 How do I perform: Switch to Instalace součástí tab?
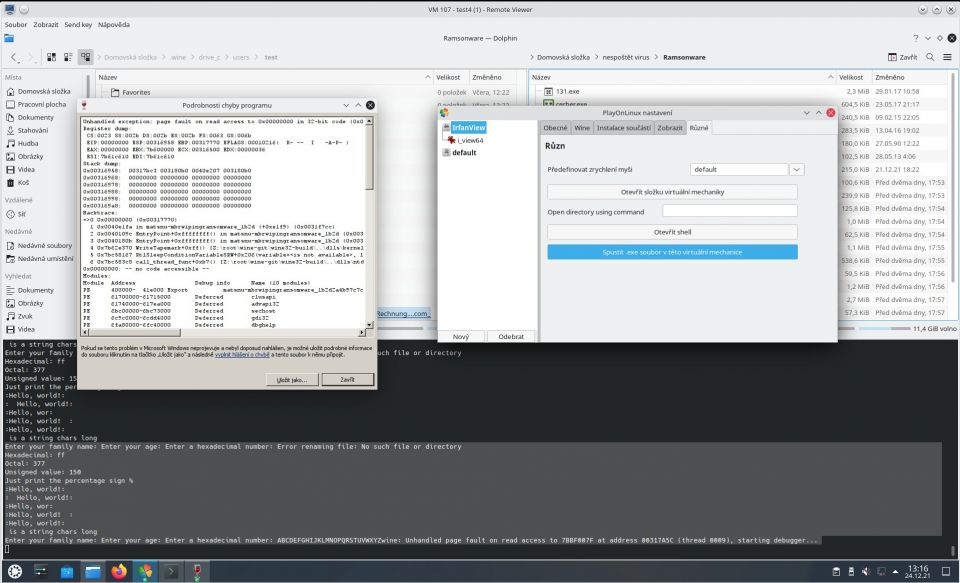coord(623,127)
